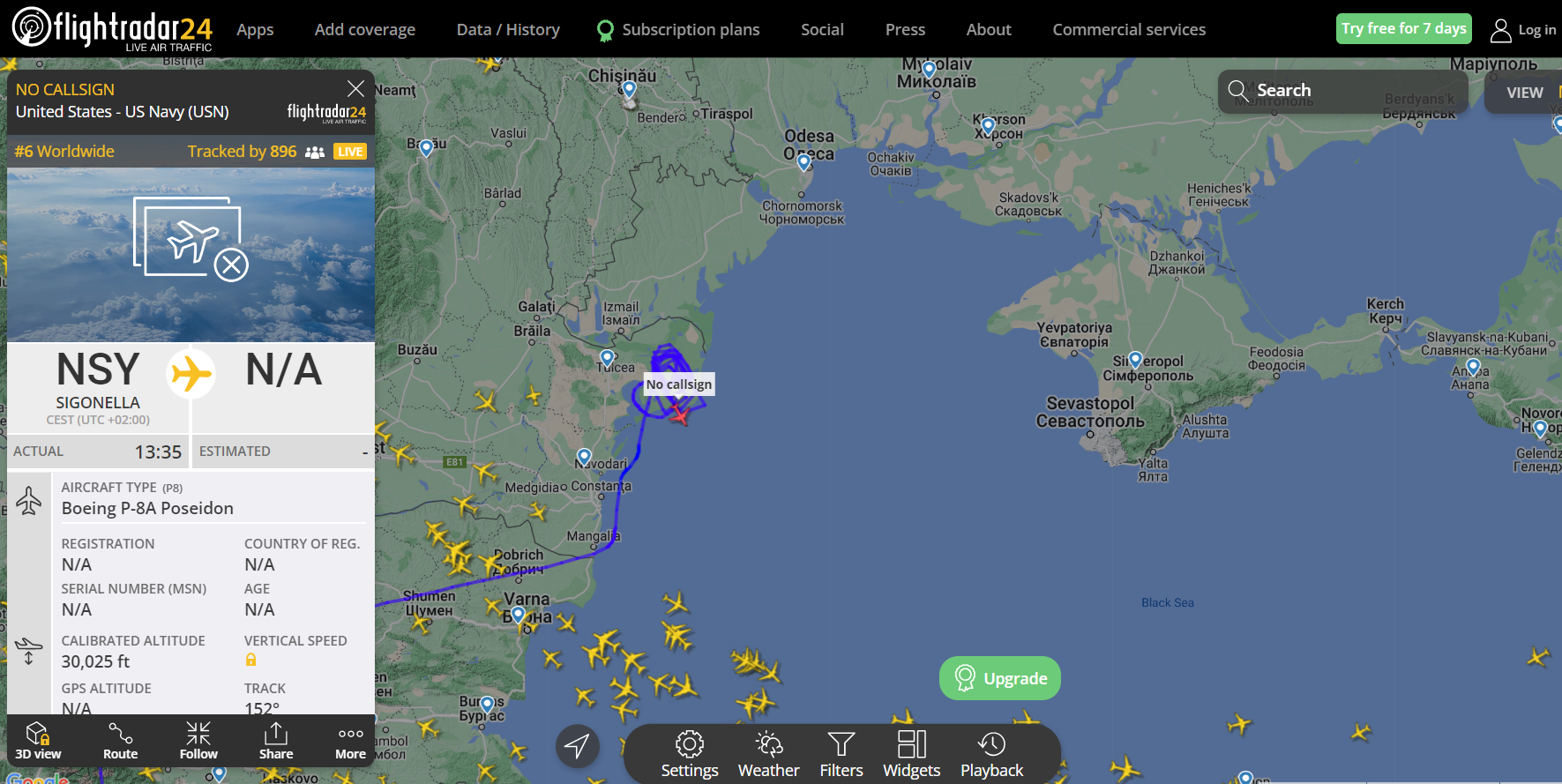Share this flight

(276, 740)
